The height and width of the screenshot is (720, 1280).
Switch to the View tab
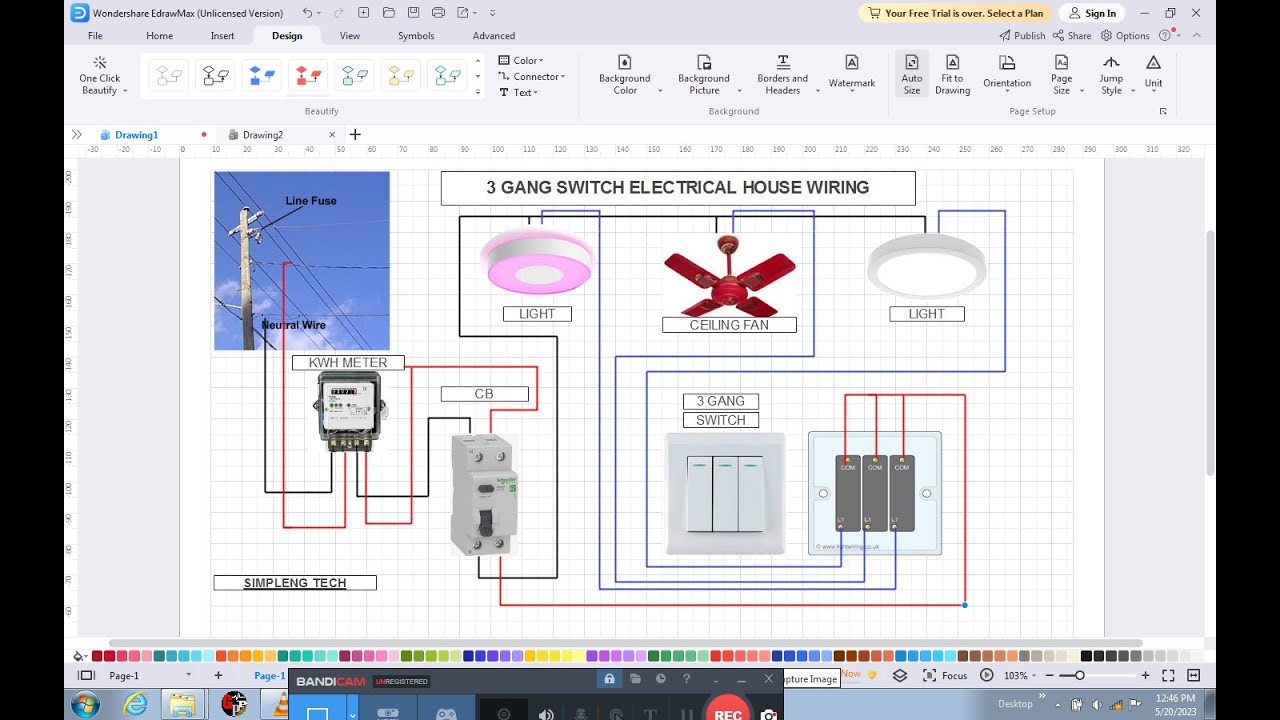click(350, 35)
